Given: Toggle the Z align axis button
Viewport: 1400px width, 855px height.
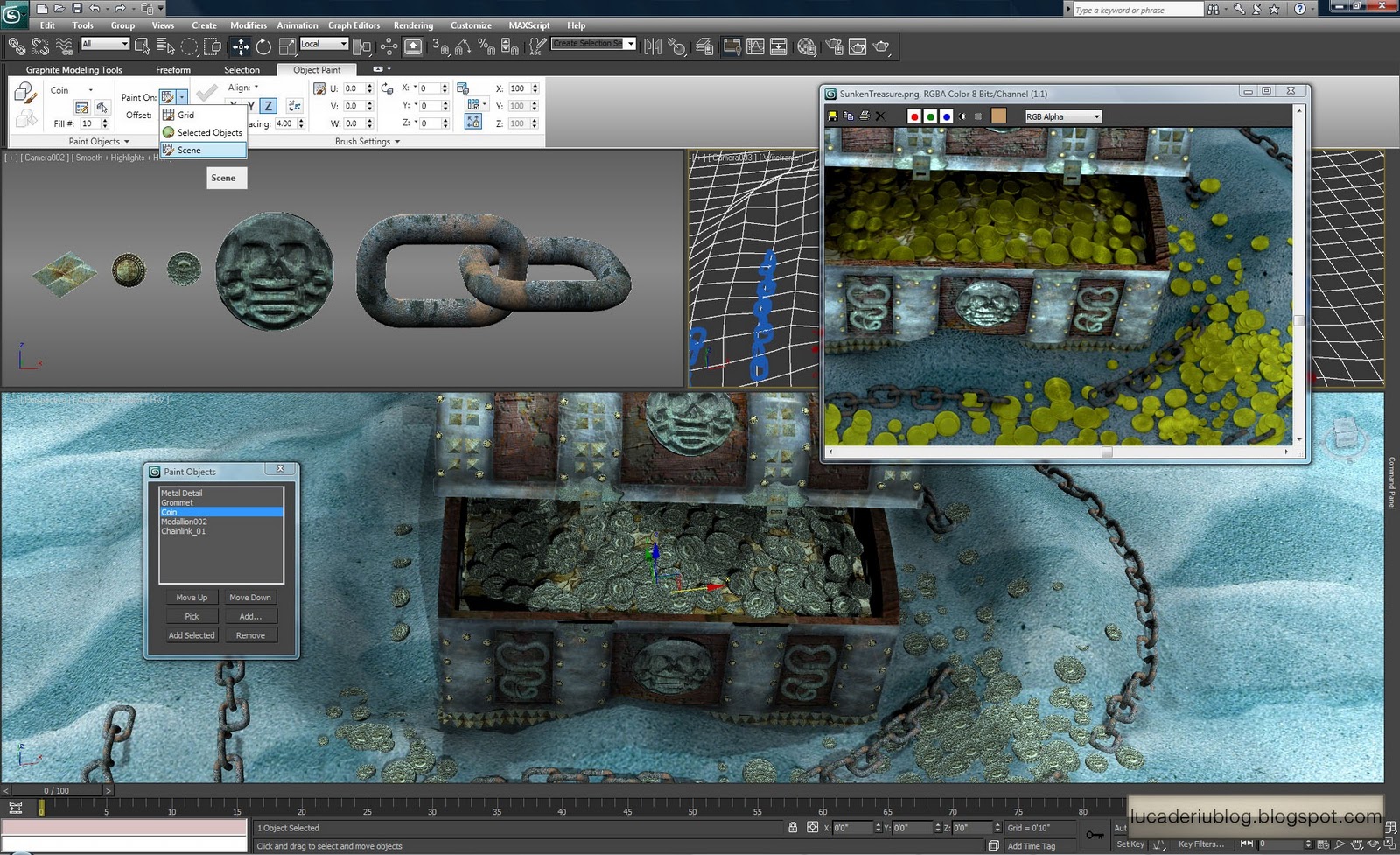Looking at the screenshot, I should coord(268,106).
